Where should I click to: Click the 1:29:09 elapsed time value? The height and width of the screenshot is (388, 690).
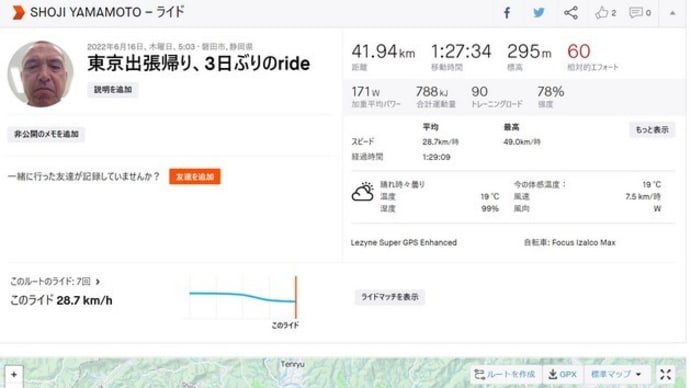pos(436,157)
